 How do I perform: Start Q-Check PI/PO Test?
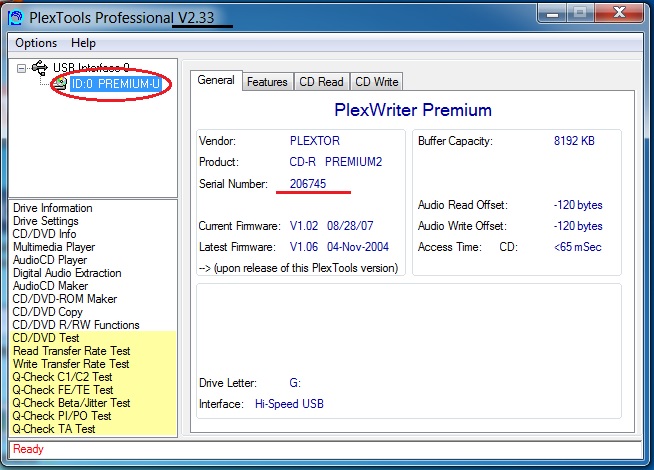(x=62, y=416)
